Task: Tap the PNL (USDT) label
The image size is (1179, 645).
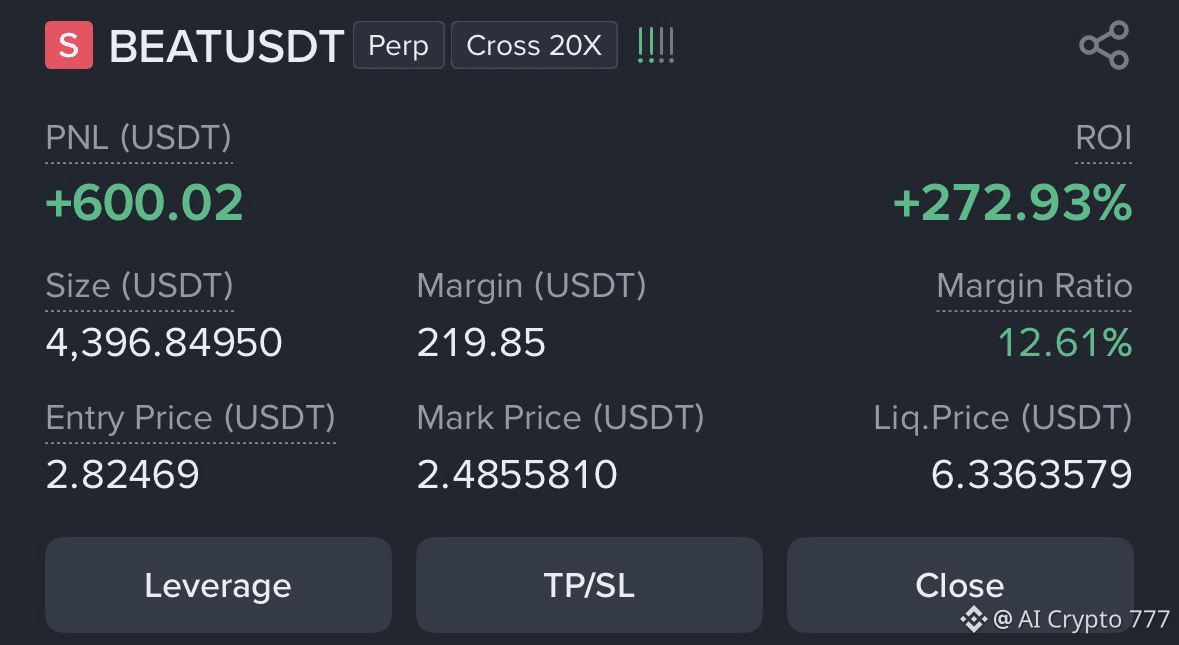Action: coord(138,138)
